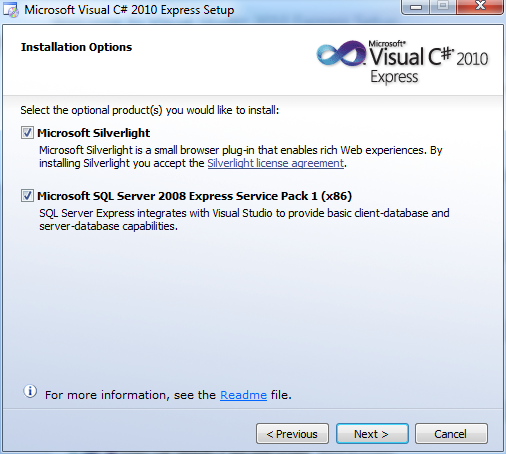Image resolution: width=506 pixels, height=454 pixels.
Task: Open the Readme file link
Action: [x=243, y=395]
